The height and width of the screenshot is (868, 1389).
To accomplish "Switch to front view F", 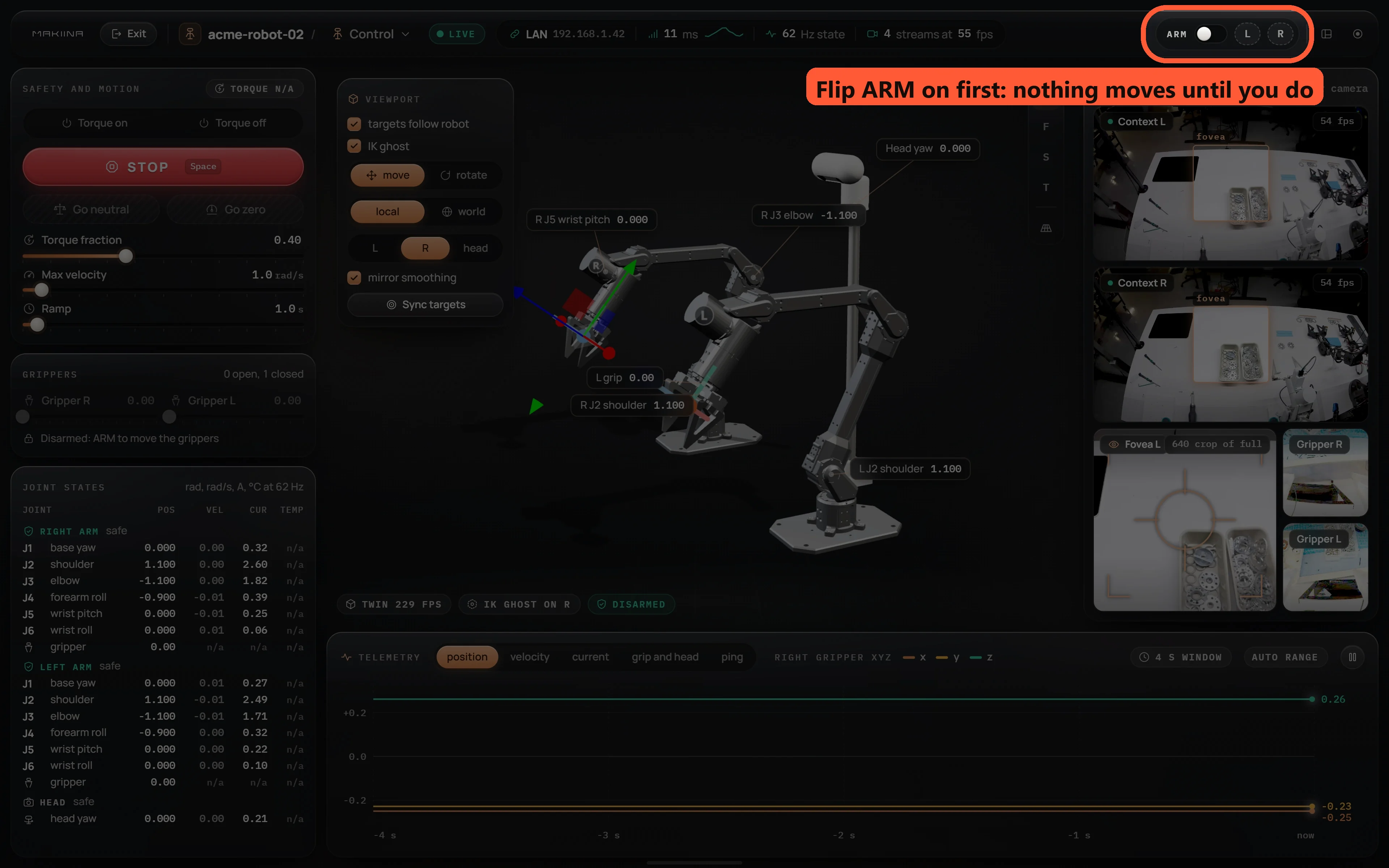I will coord(1046,126).
